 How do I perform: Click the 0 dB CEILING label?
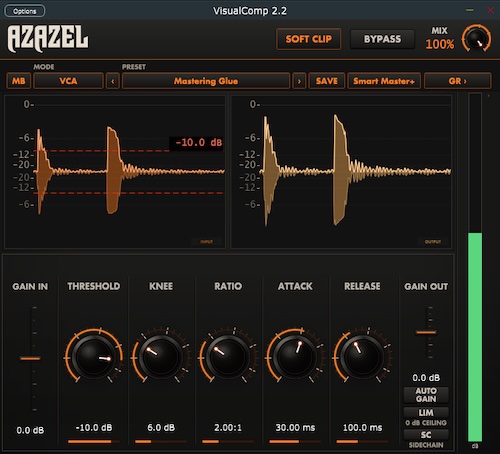(426, 423)
